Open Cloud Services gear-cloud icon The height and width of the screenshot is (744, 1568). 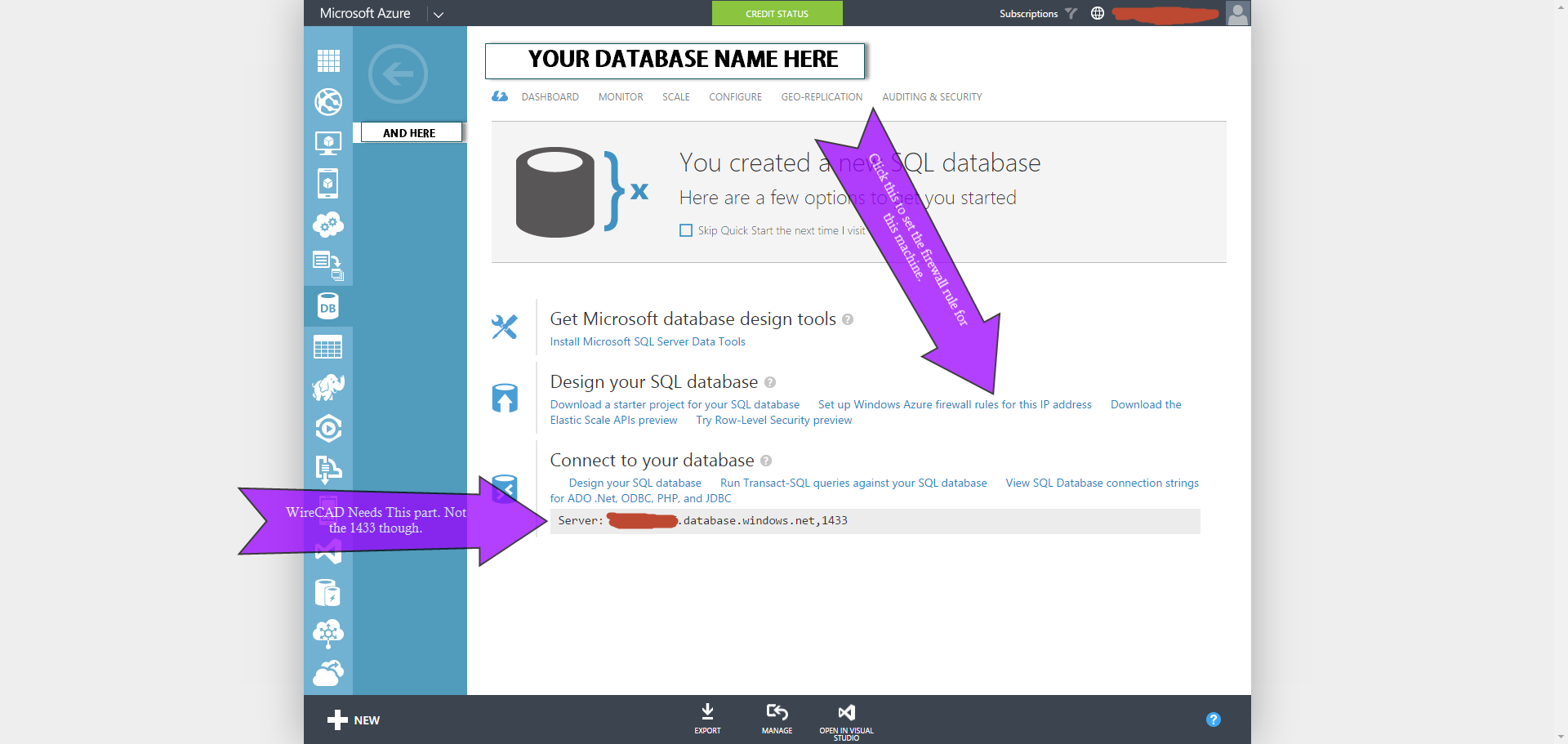(328, 225)
